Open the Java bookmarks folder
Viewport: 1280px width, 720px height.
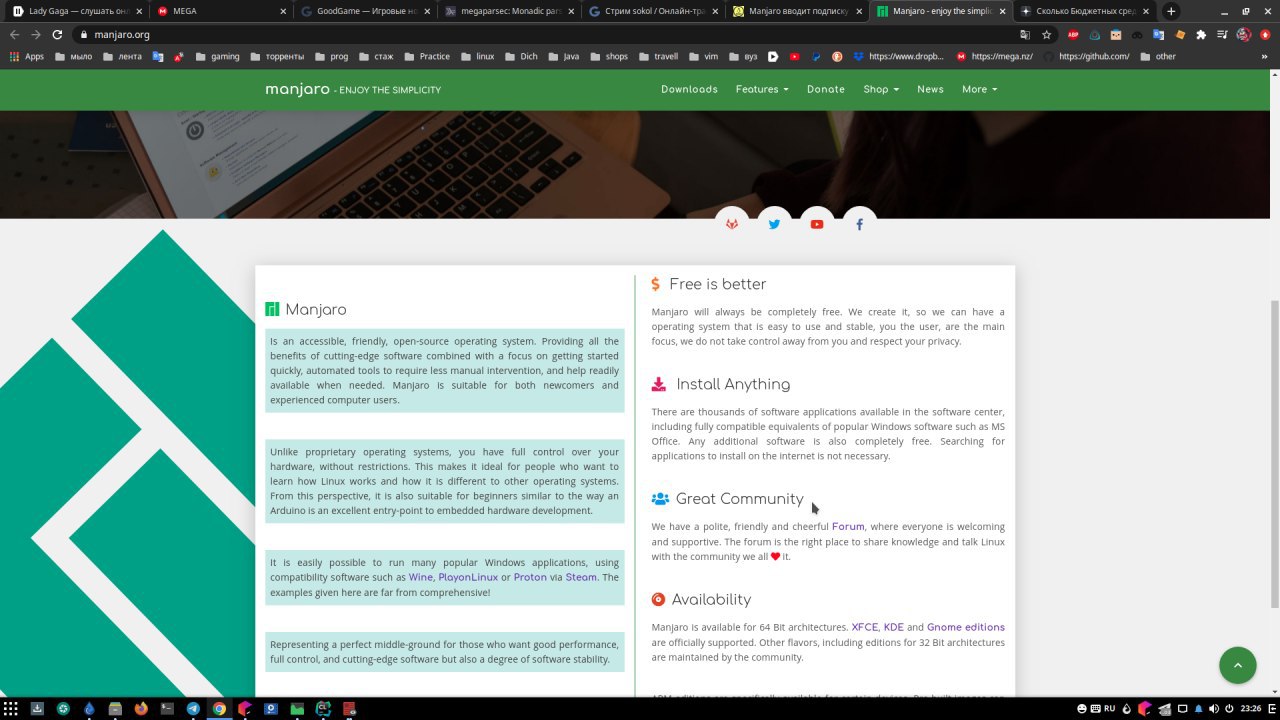[563, 56]
